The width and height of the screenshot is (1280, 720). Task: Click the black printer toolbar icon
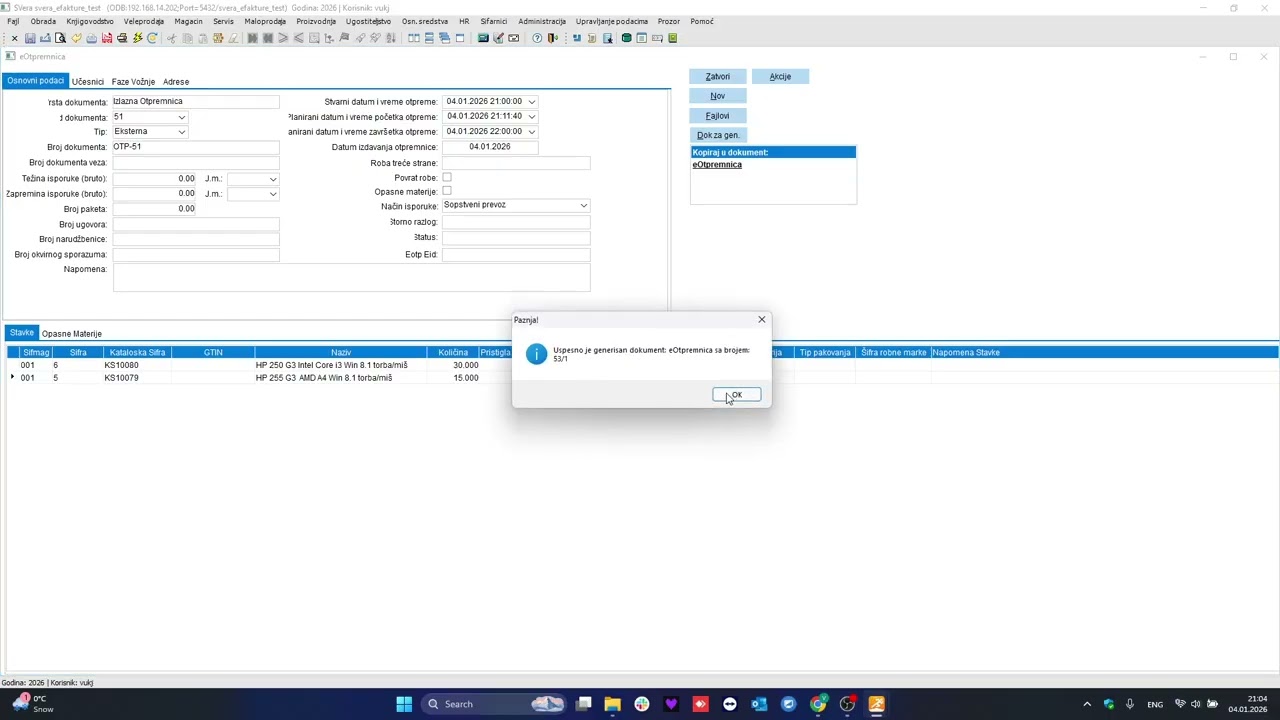(122, 38)
